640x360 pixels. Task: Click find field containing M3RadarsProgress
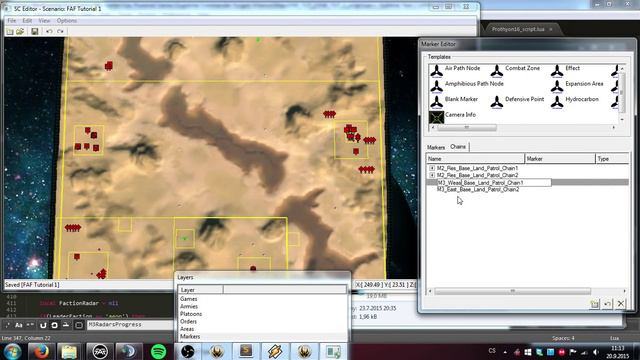(130, 325)
